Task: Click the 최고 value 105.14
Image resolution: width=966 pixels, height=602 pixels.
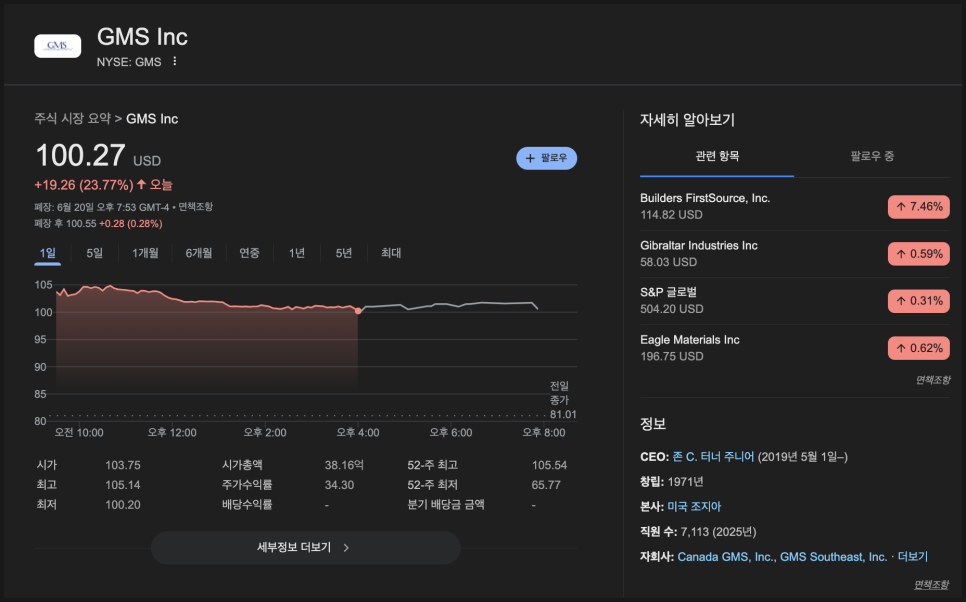Action: (x=123, y=485)
